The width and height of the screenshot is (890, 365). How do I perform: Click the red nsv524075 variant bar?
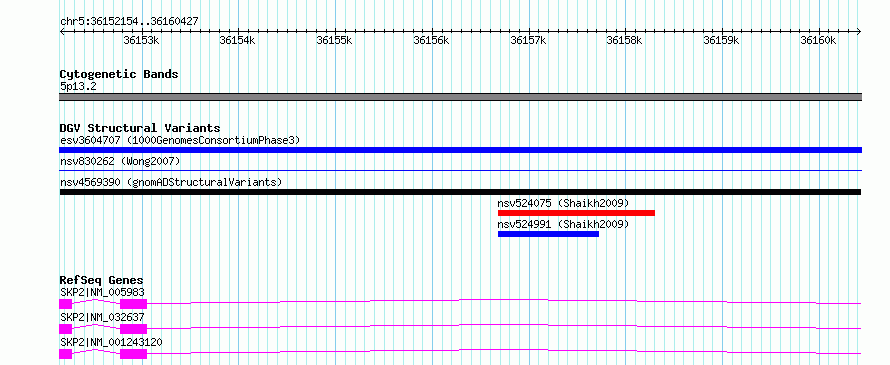[576, 213]
